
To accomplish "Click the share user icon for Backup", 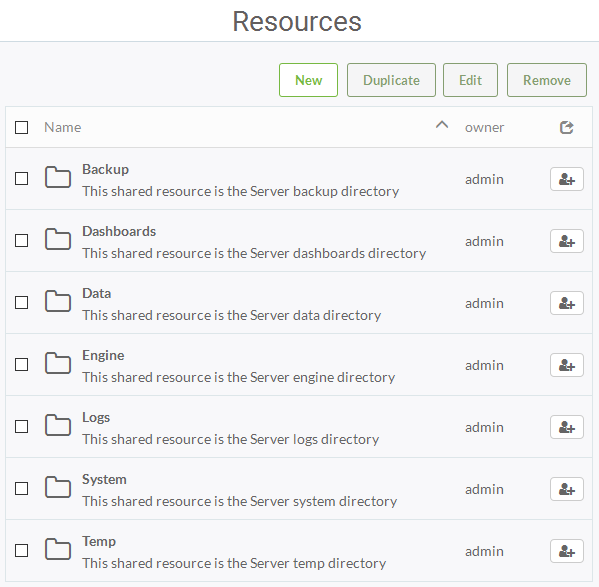I will (x=567, y=179).
